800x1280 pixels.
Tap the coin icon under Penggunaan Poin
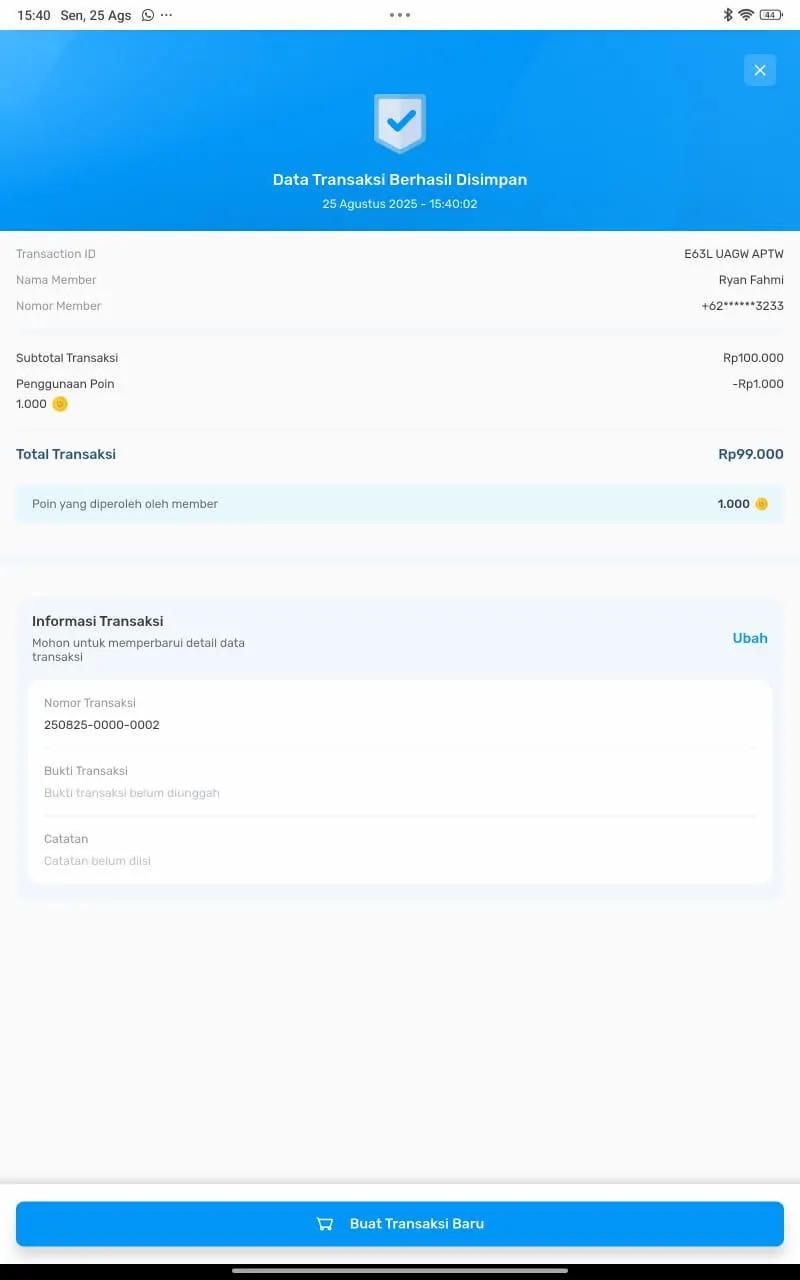tap(60, 404)
